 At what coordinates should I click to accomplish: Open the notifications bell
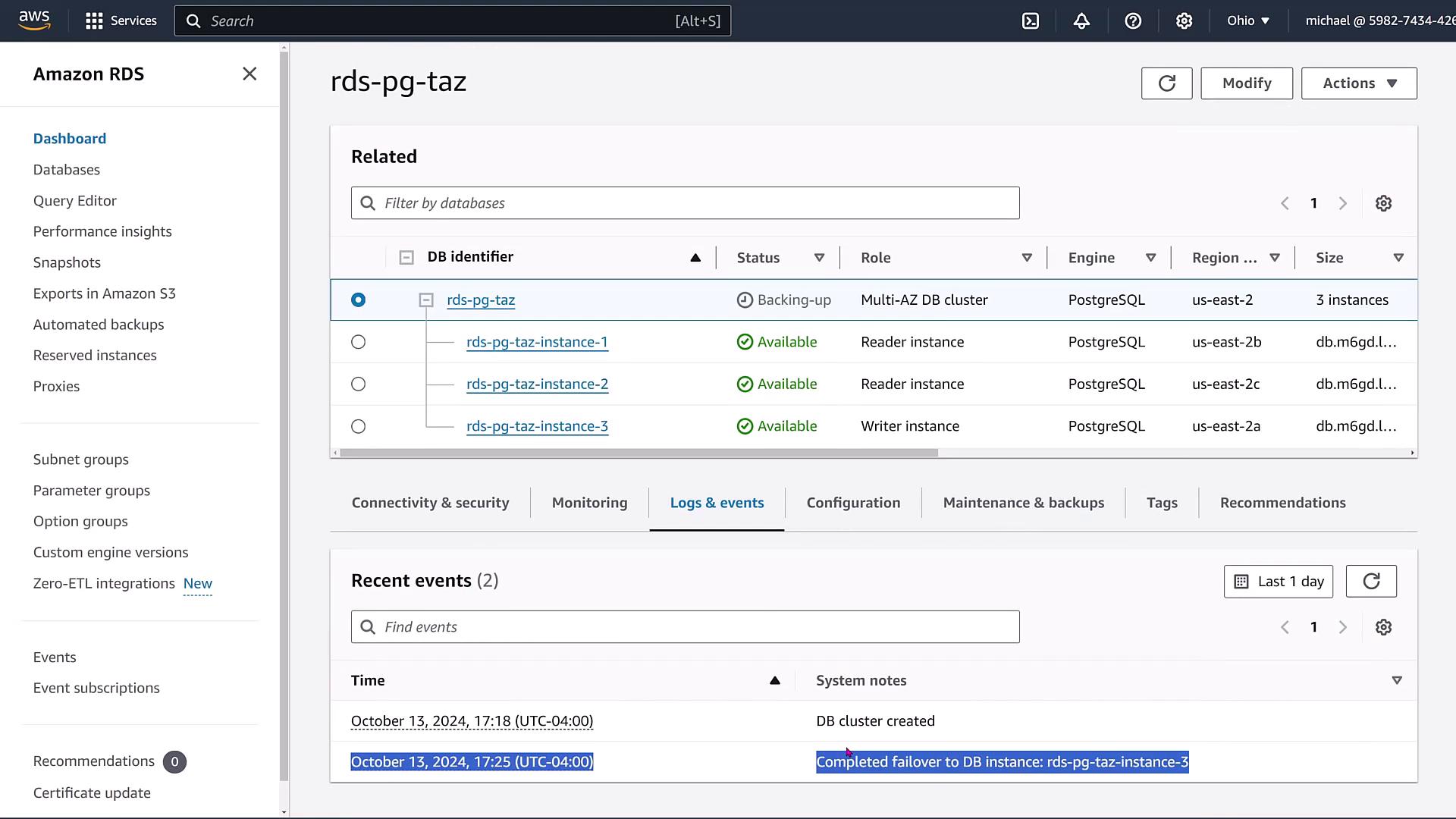[1081, 21]
